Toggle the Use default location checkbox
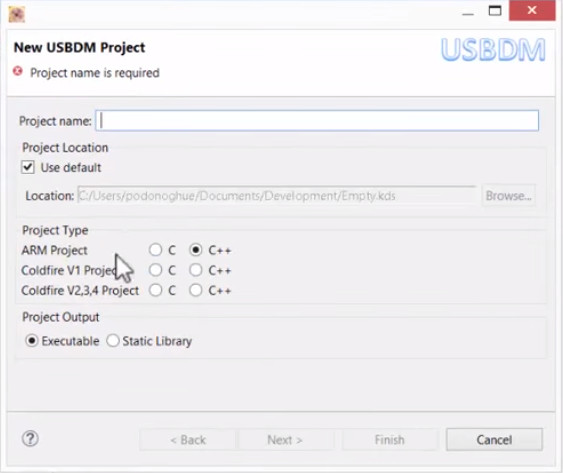This screenshot has width=563, height=473. coord(28,167)
